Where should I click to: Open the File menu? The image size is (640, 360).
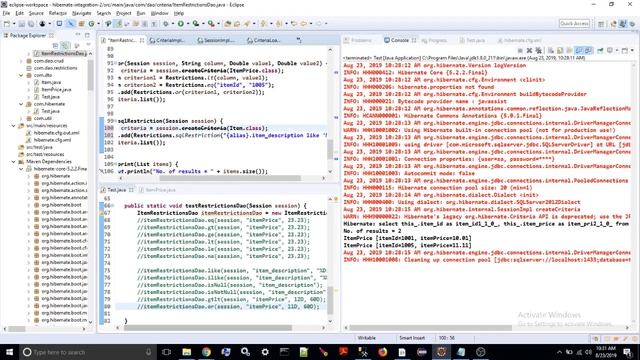(6, 13)
